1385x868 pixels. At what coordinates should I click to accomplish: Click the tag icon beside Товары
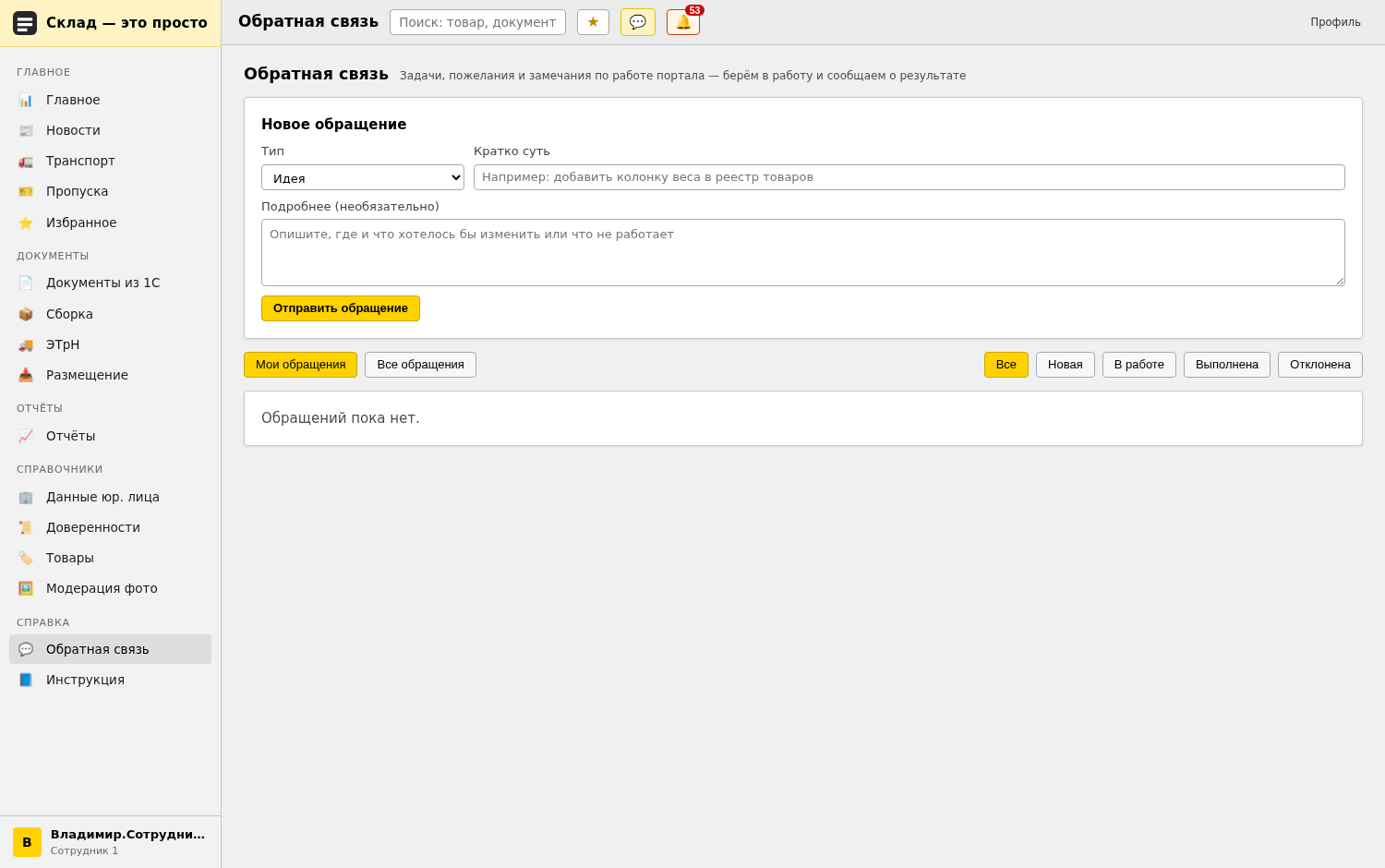coord(26,558)
